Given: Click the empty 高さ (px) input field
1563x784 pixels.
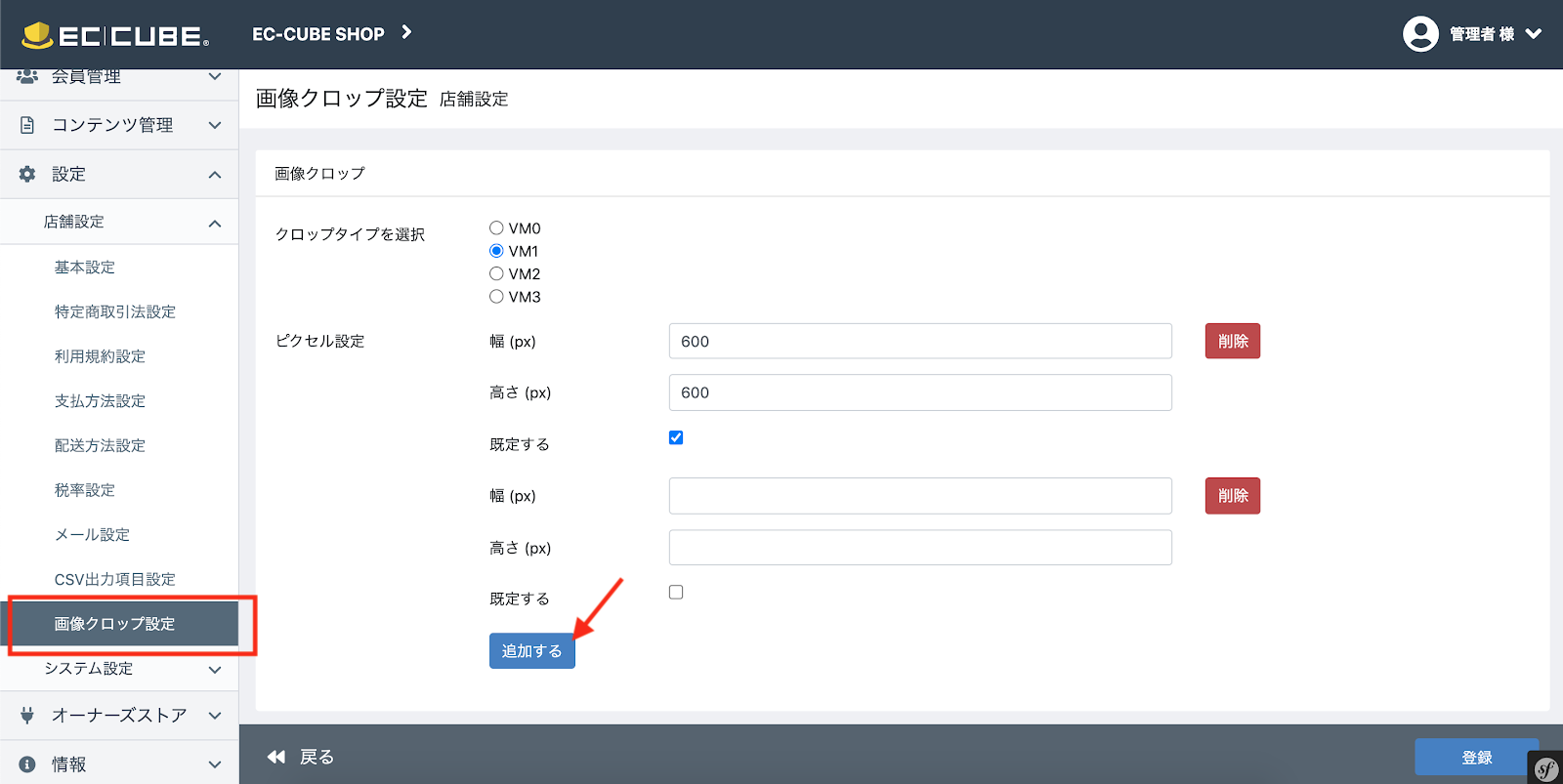Looking at the screenshot, I should pos(920,548).
